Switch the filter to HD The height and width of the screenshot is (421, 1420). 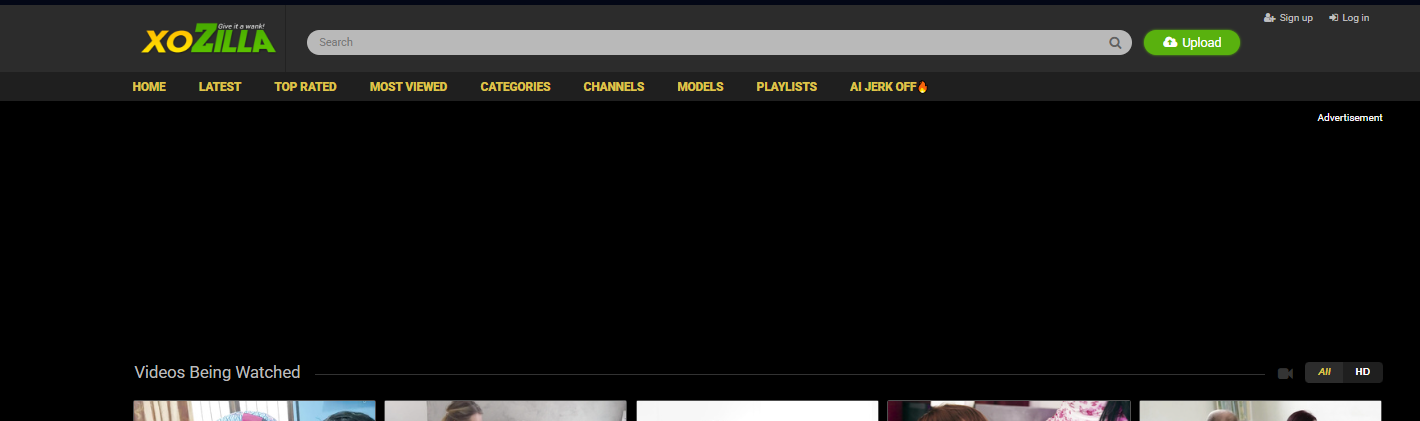point(1362,372)
